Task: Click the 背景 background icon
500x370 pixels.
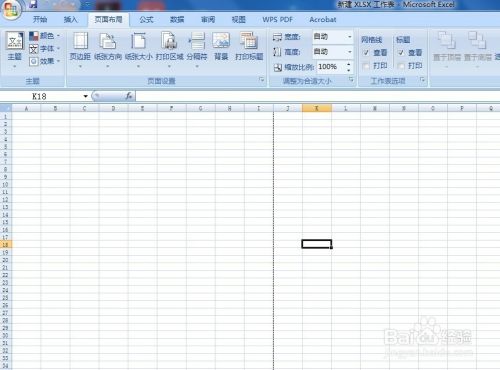Action: click(x=221, y=41)
